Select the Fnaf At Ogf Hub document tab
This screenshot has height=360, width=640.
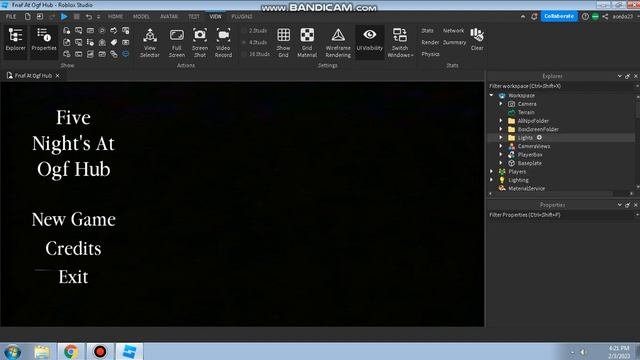point(33,76)
